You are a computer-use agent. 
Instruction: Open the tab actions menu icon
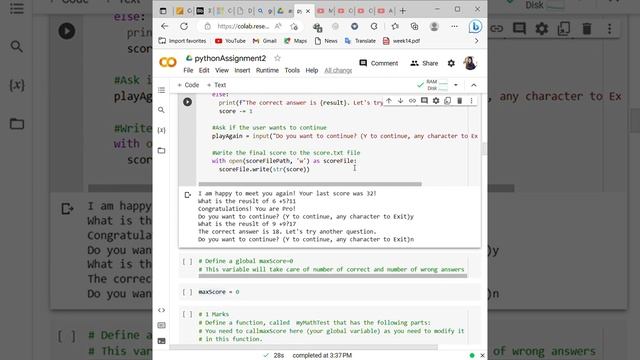pos(163,11)
